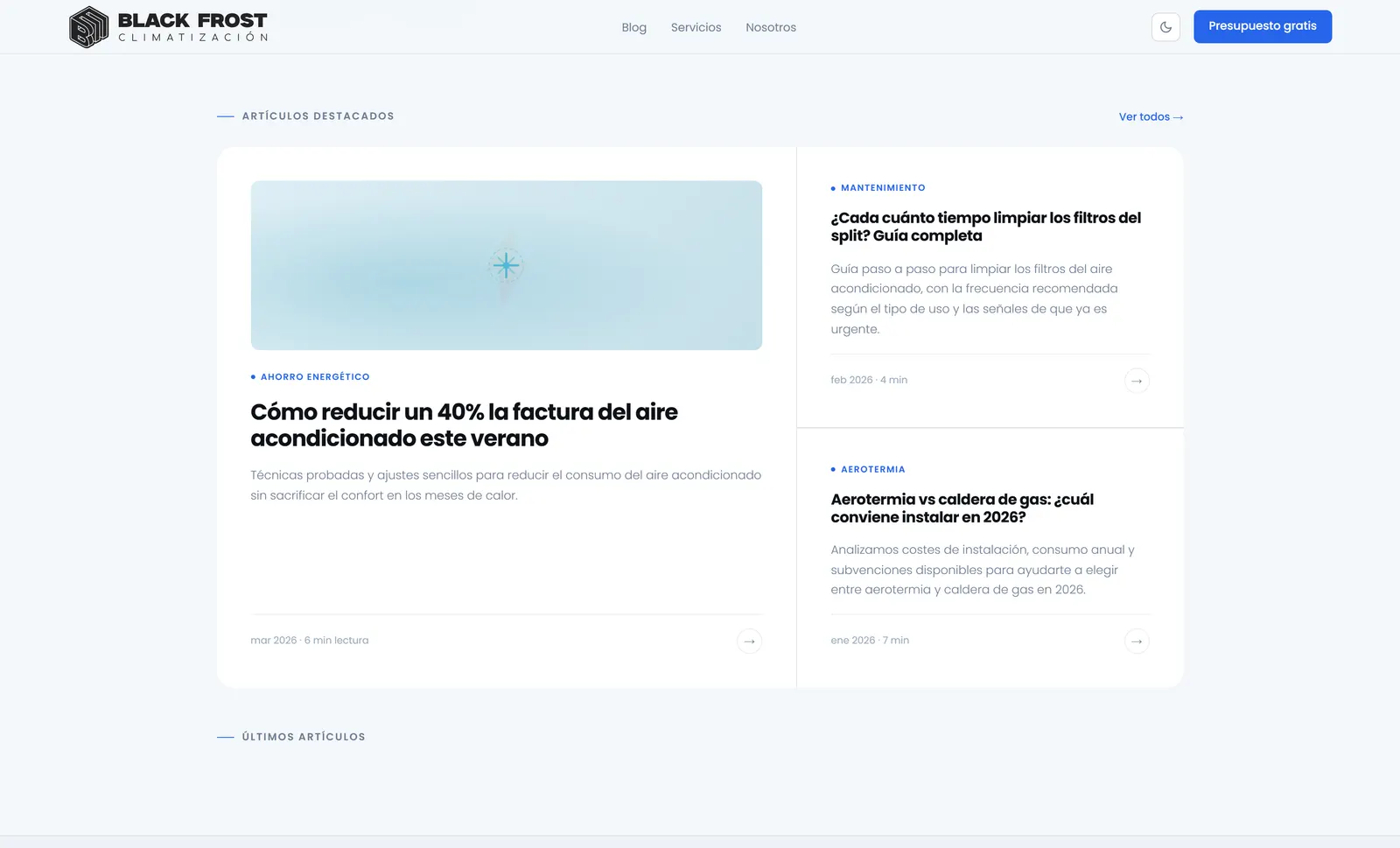Image resolution: width=1400 pixels, height=848 pixels.
Task: Click the 'feb 2026 · 4 min' date text
Action: pos(869,380)
